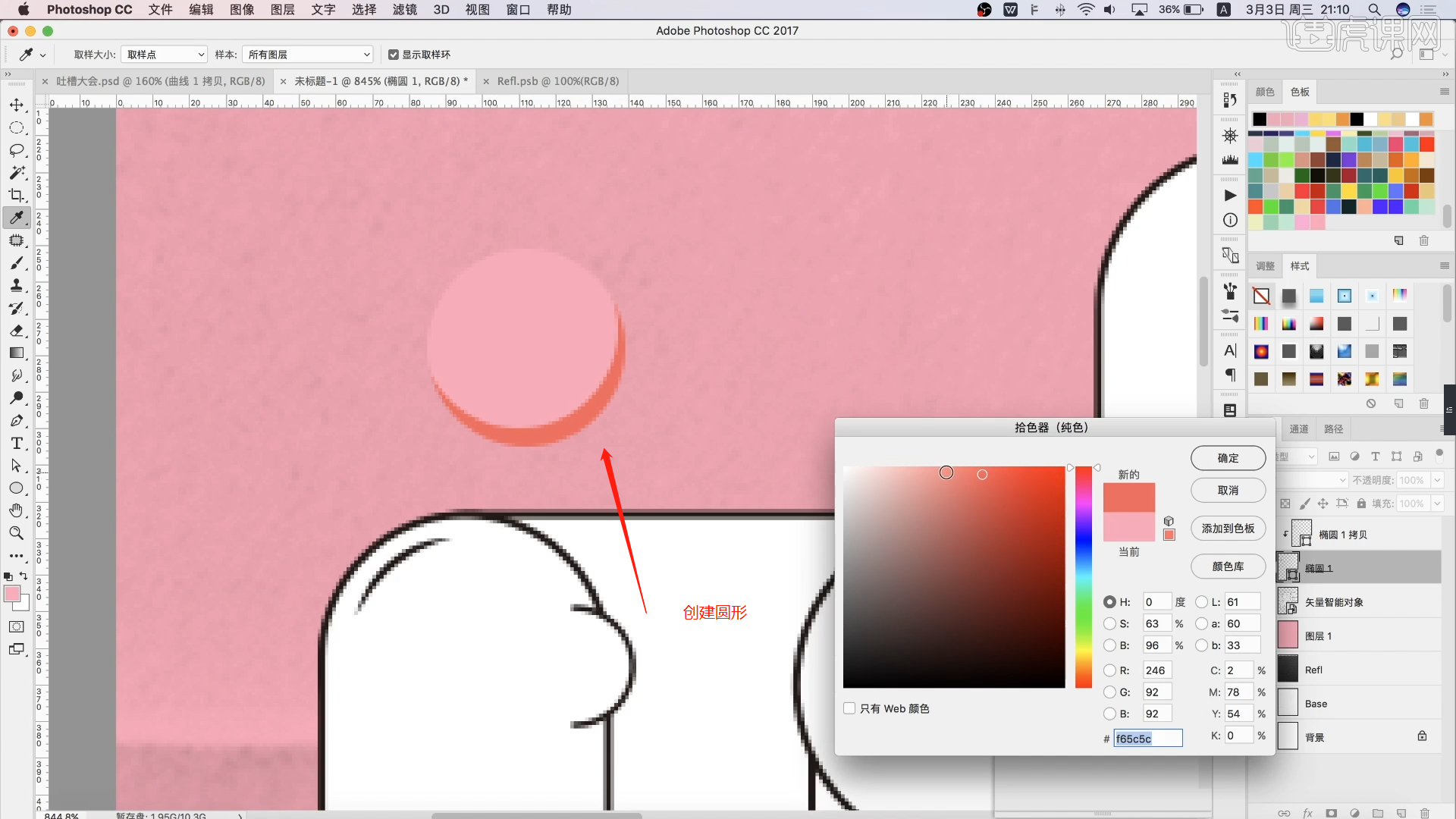The image size is (1456, 819).
Task: Select the R red radio button
Action: (1109, 670)
